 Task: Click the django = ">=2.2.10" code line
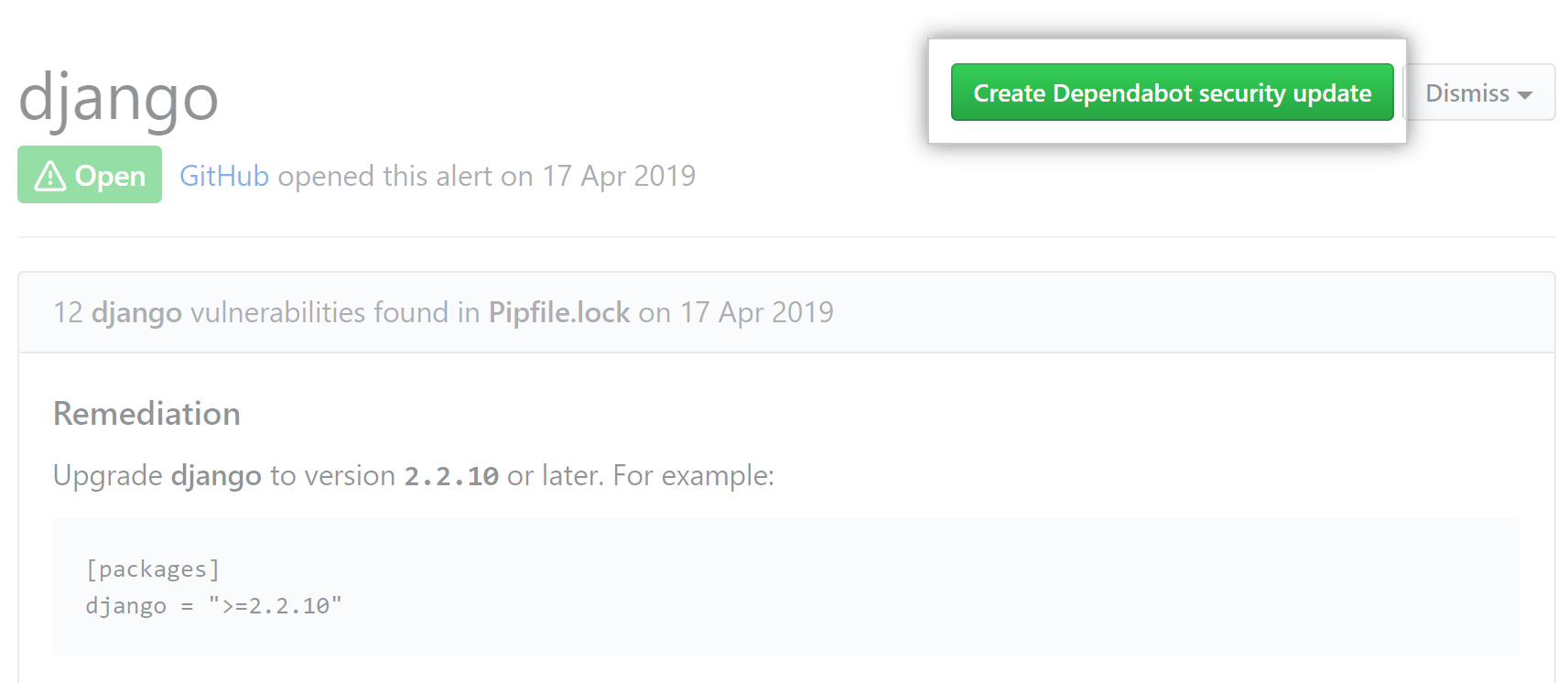pyautogui.click(x=213, y=606)
